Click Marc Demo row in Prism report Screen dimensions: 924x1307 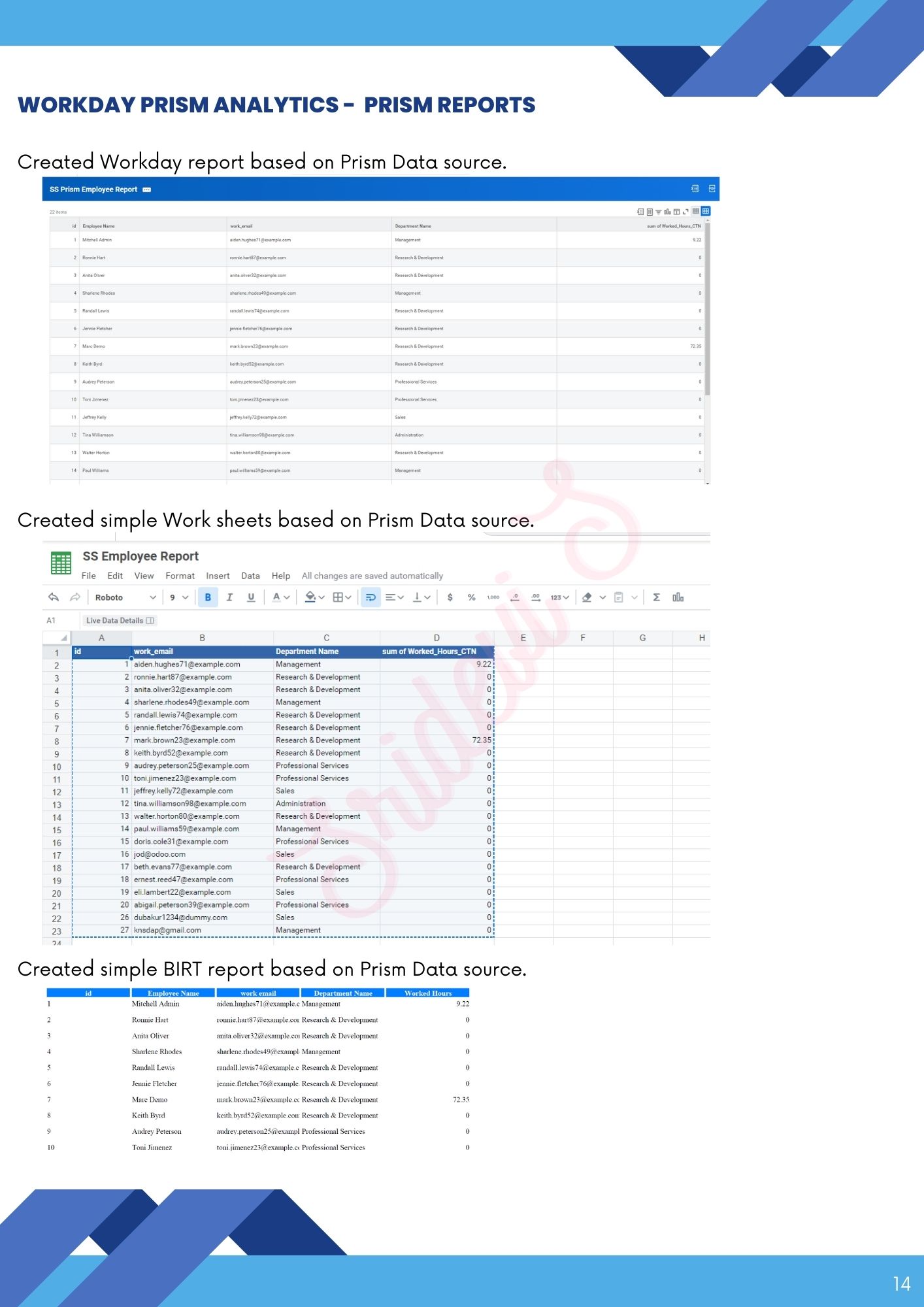(x=376, y=346)
